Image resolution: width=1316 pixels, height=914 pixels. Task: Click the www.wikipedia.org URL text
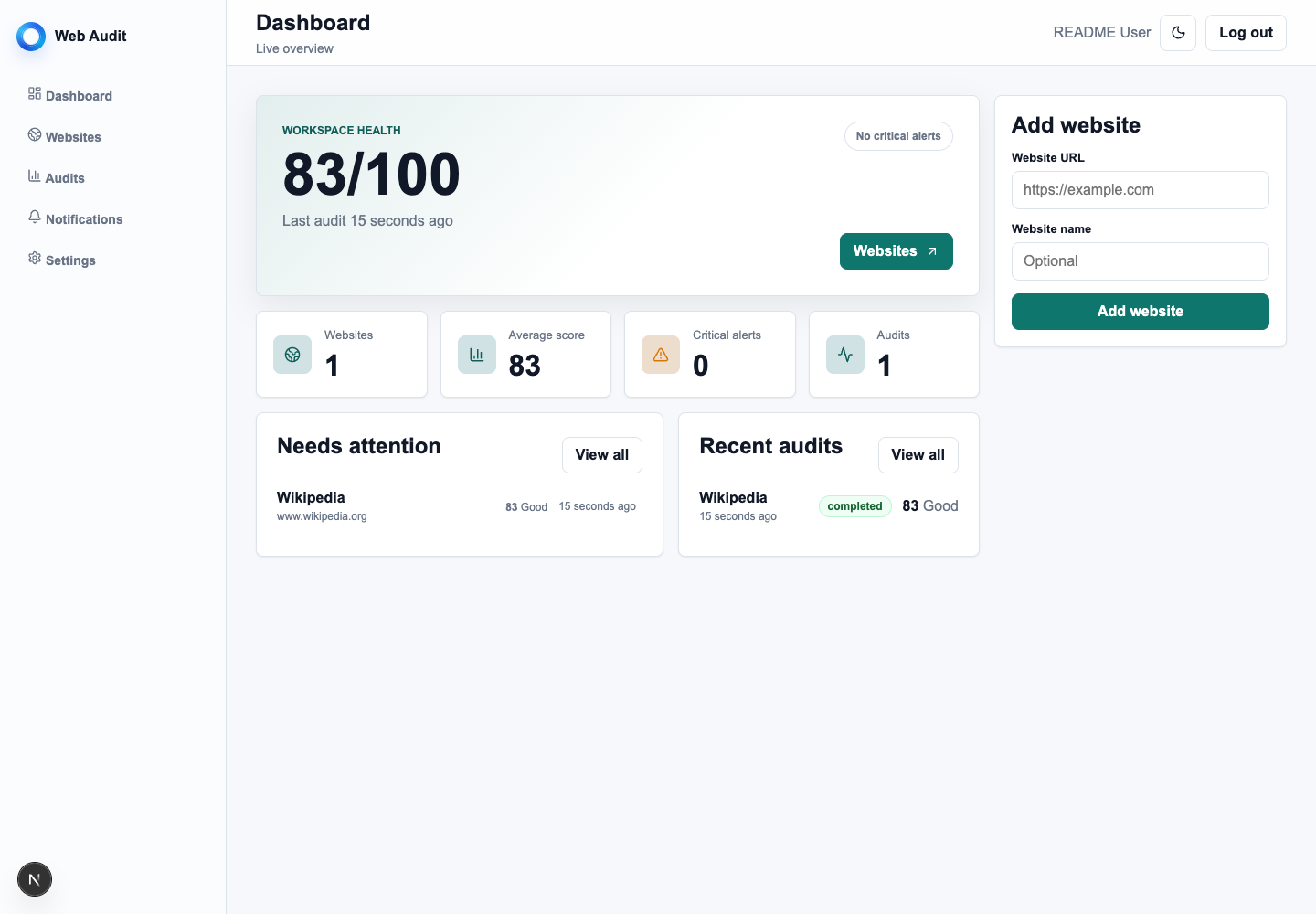(x=322, y=516)
